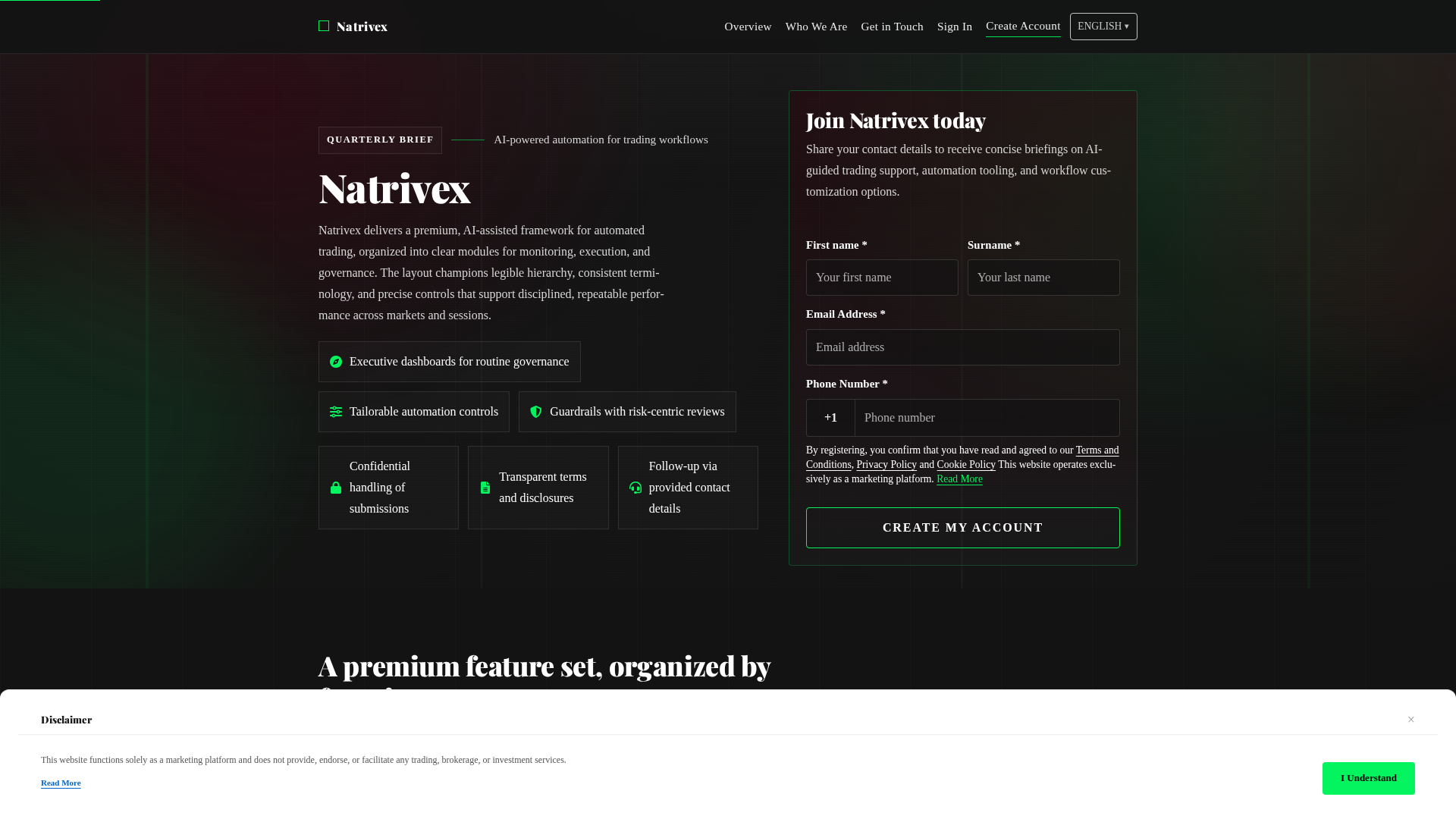The height and width of the screenshot is (819, 1456).
Task: Go to Overview in the navigation
Action: [748, 27]
